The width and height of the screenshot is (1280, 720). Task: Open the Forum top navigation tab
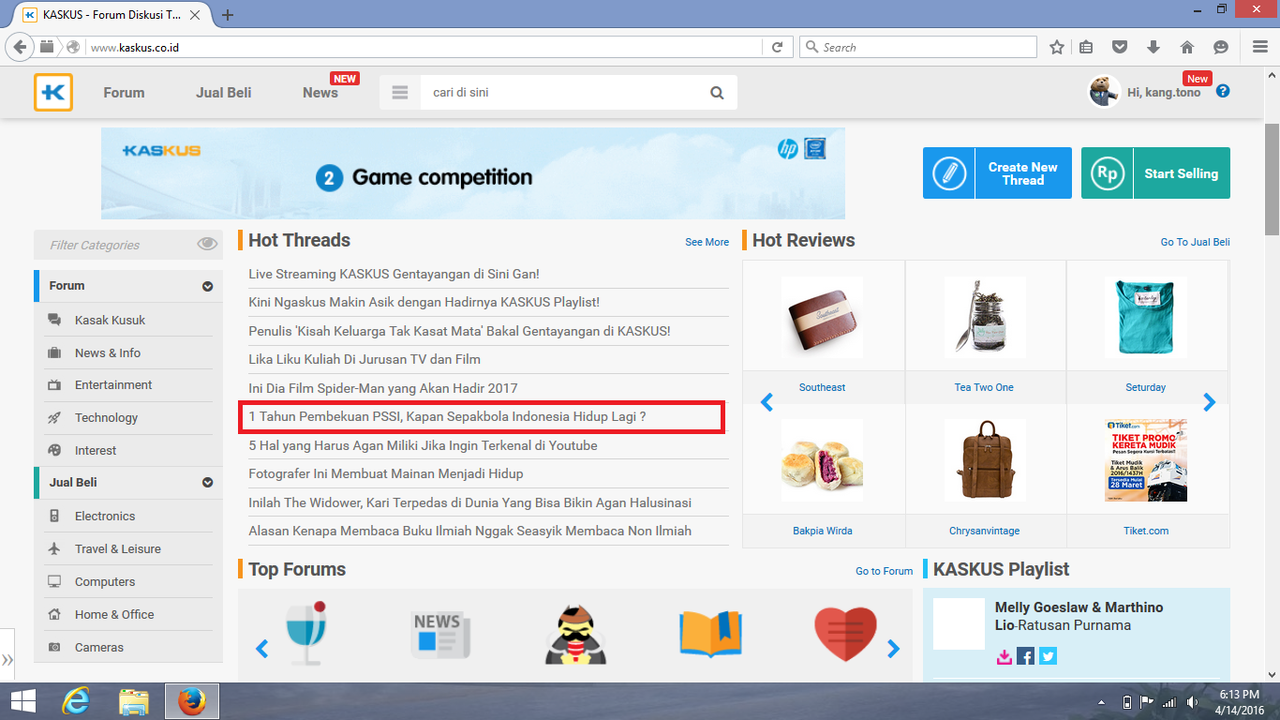[124, 92]
